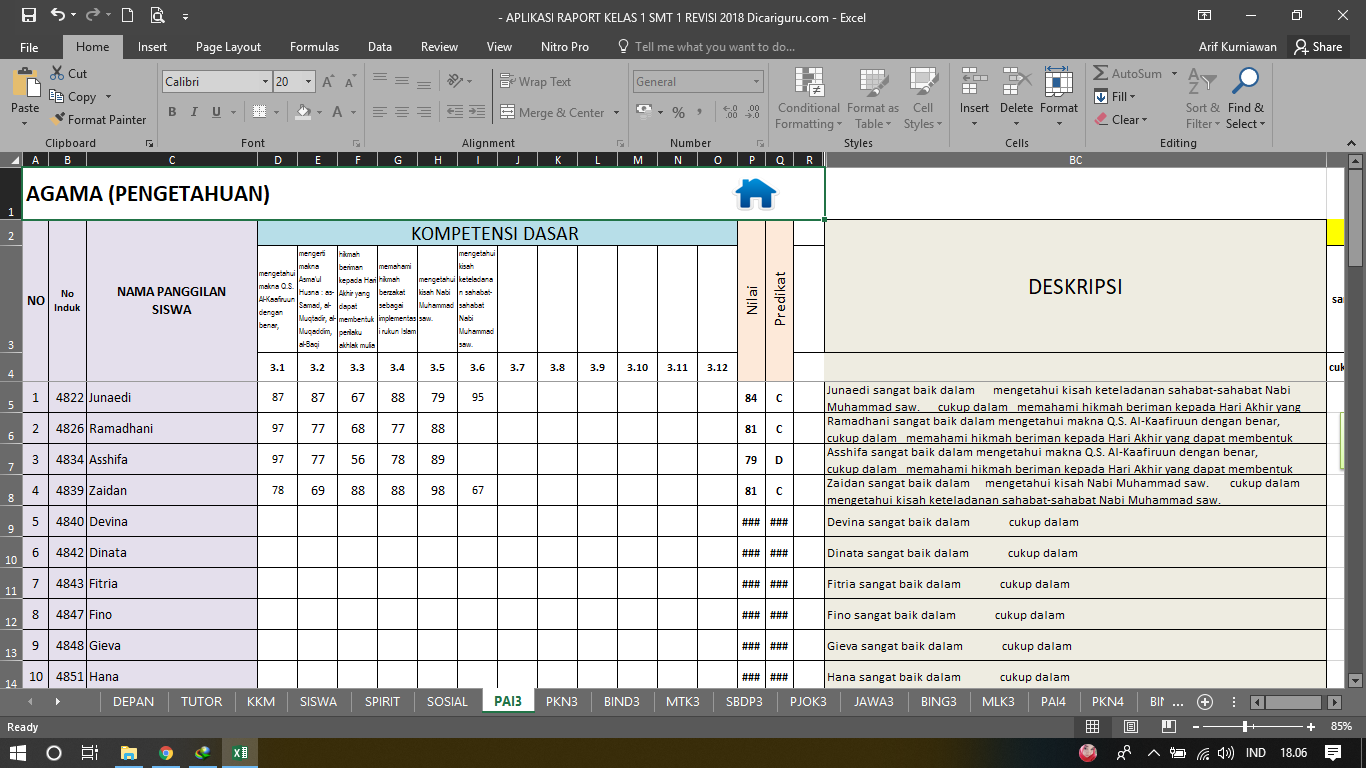Expand the Merge & Center dropdown arrow
The height and width of the screenshot is (768, 1366).
point(616,113)
